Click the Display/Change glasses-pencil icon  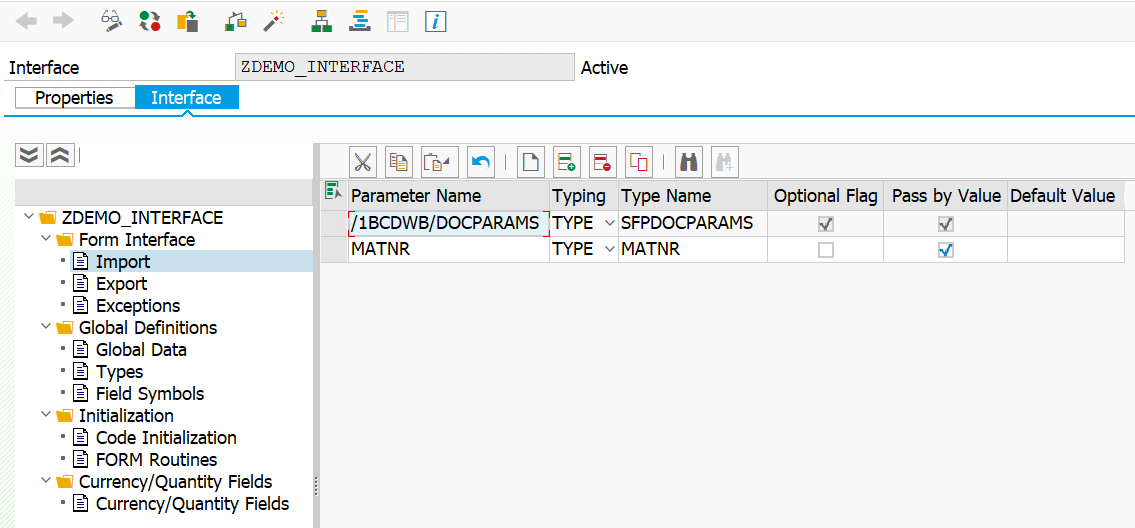coord(111,20)
